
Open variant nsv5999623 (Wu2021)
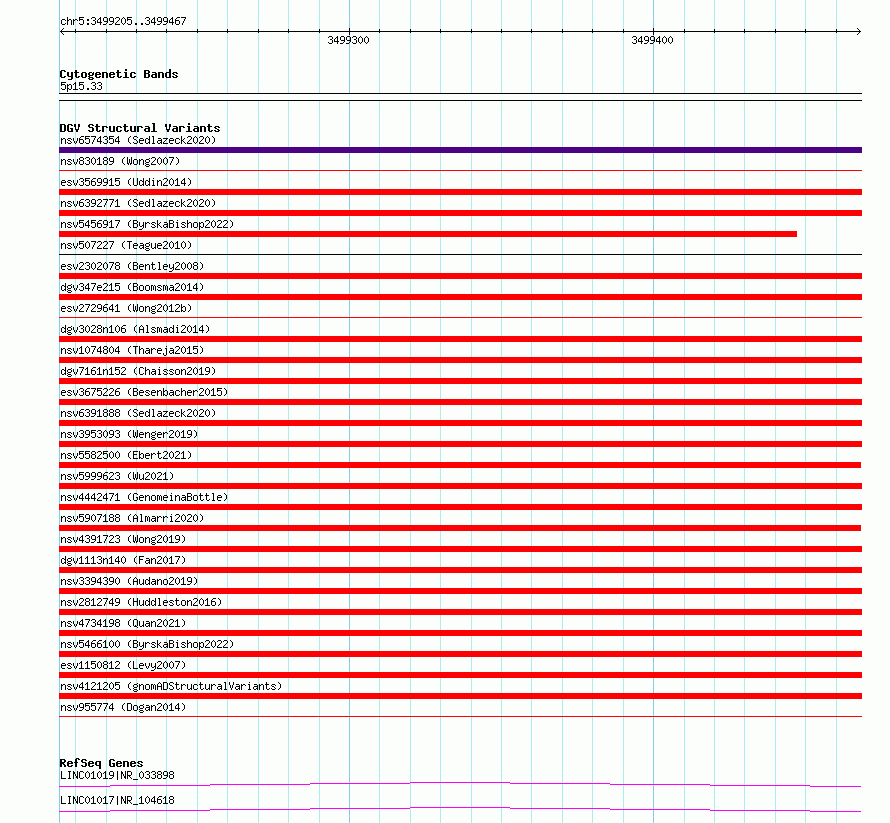pos(117,476)
